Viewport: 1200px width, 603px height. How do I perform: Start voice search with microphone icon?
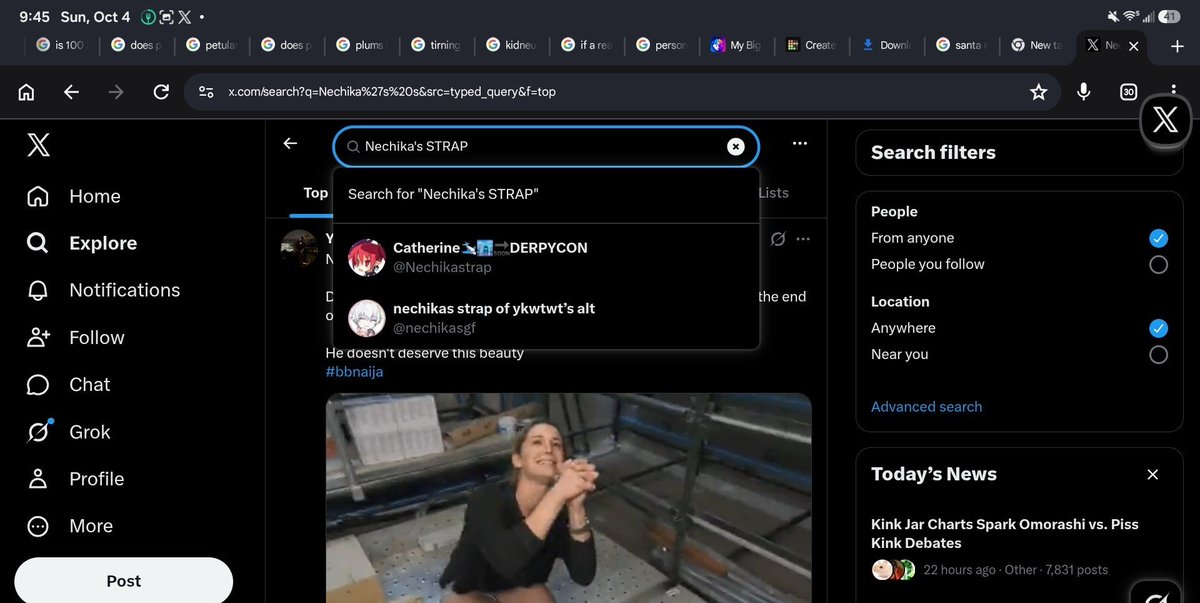click(1084, 92)
